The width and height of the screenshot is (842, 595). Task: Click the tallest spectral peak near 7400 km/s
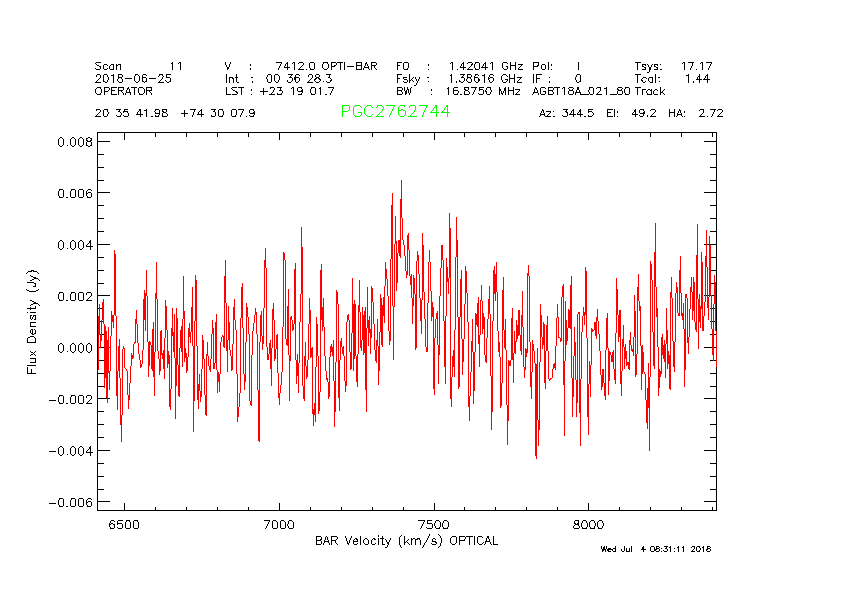coord(401,183)
